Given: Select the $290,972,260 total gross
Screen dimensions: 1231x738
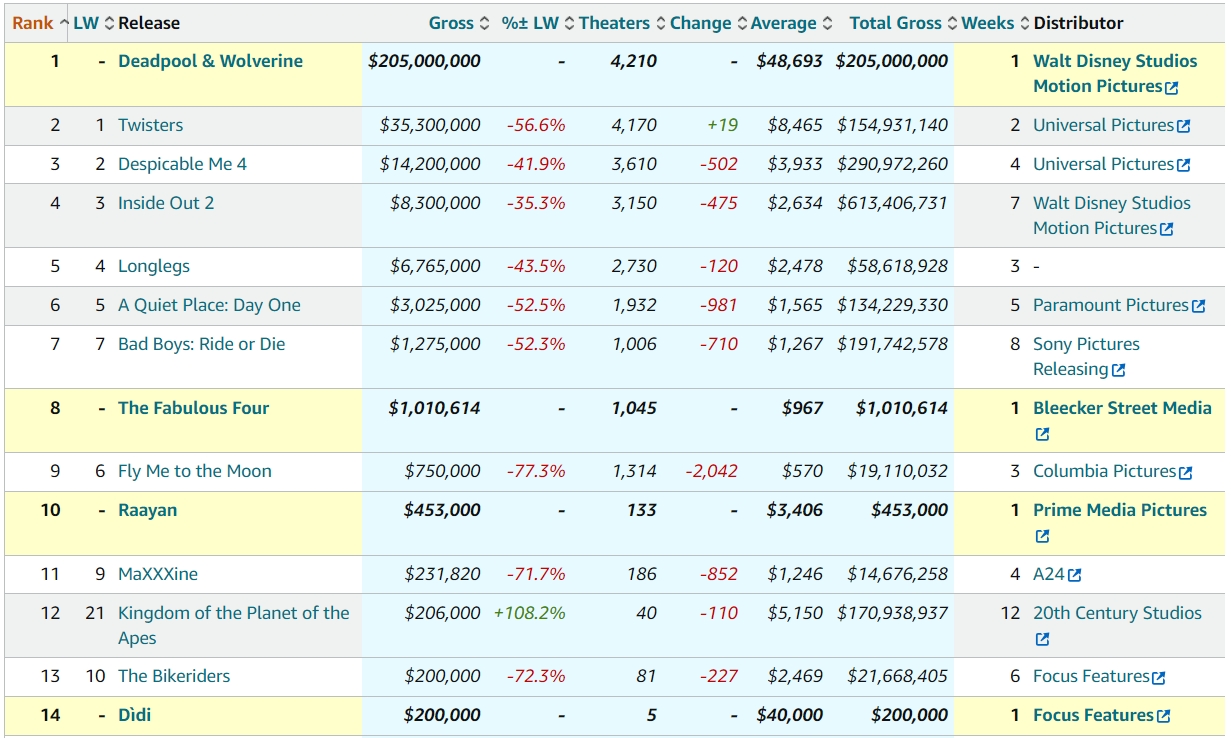Looking at the screenshot, I should point(892,164).
